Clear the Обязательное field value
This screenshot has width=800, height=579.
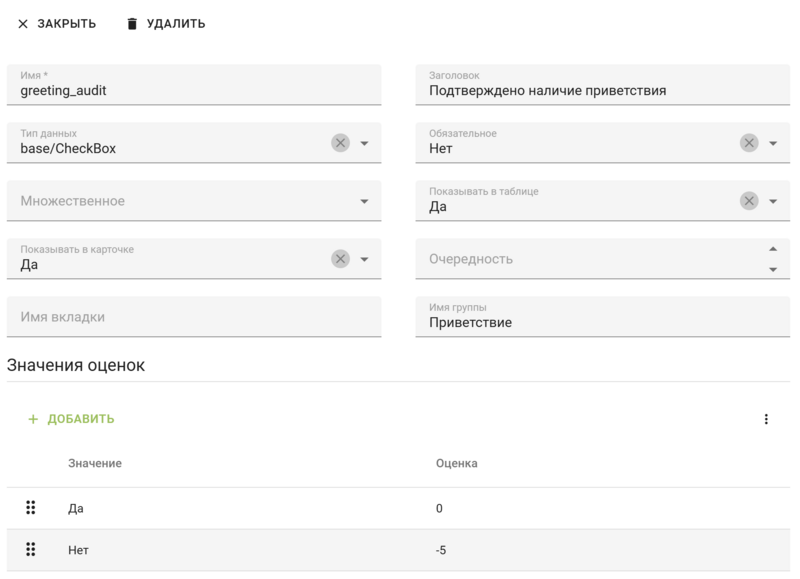[749, 143]
